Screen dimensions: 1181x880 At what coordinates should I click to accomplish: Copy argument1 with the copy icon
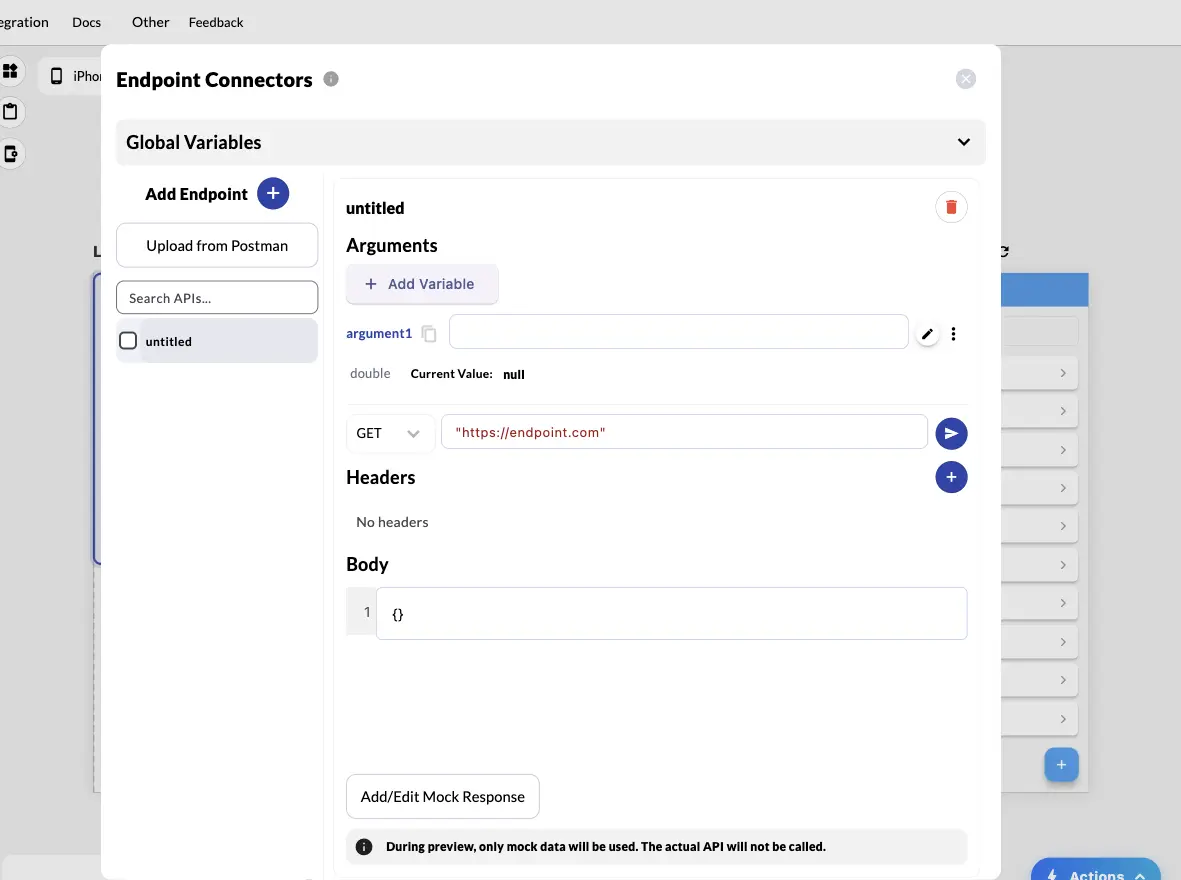tap(429, 334)
